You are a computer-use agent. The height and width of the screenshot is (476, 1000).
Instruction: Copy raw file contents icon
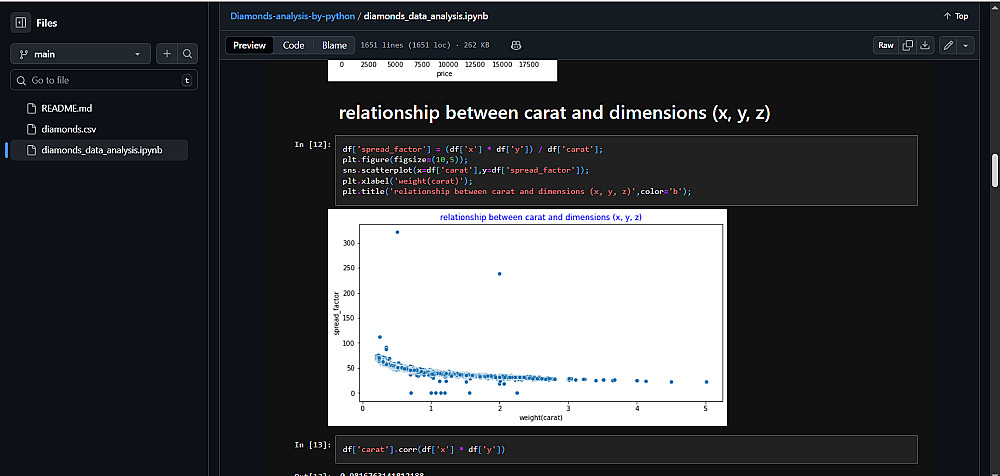[x=908, y=45]
